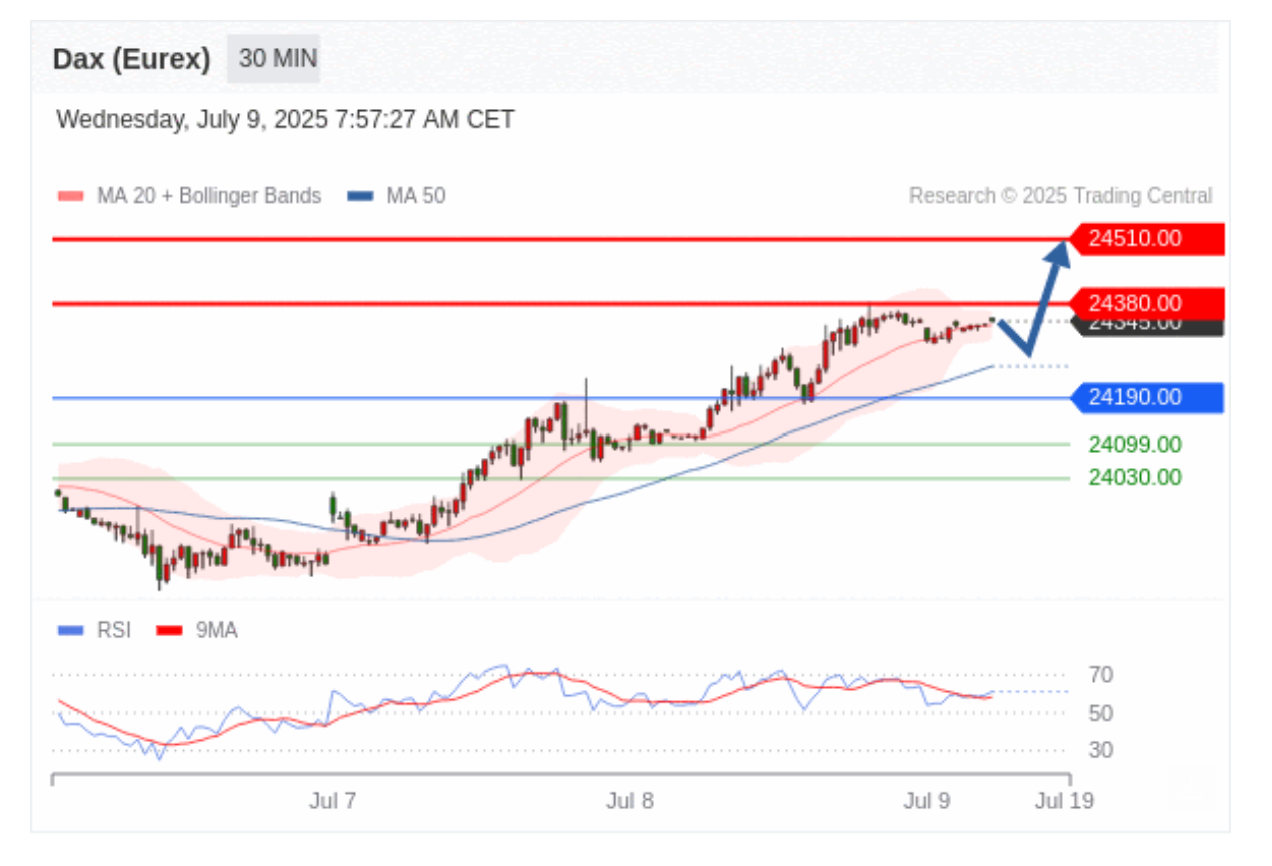Image resolution: width=1272 pixels, height=866 pixels.
Task: Select the red 24380.00 price tag
Action: coord(1146,303)
